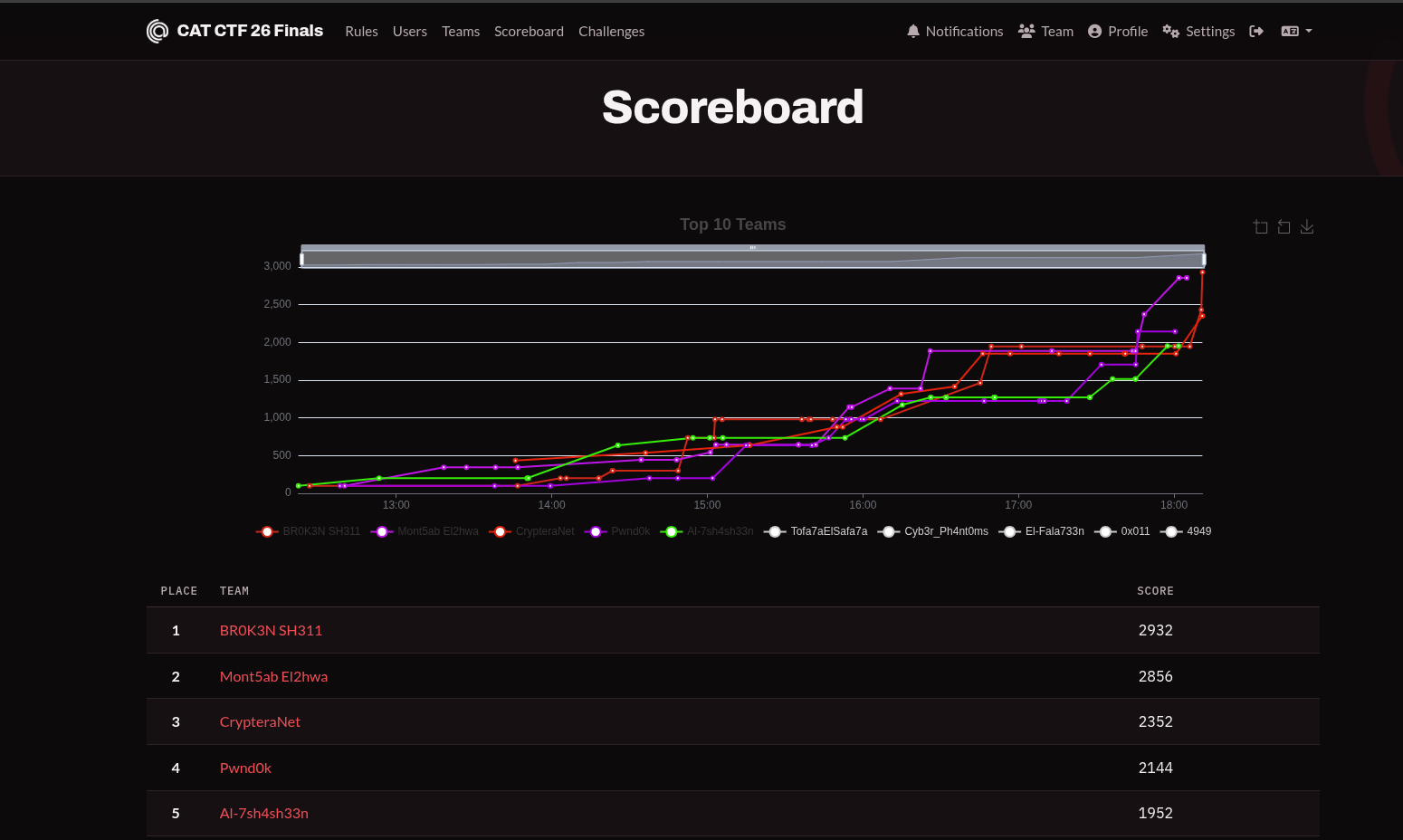
Task: Show 0x011 series in chart legend
Action: [1122, 531]
